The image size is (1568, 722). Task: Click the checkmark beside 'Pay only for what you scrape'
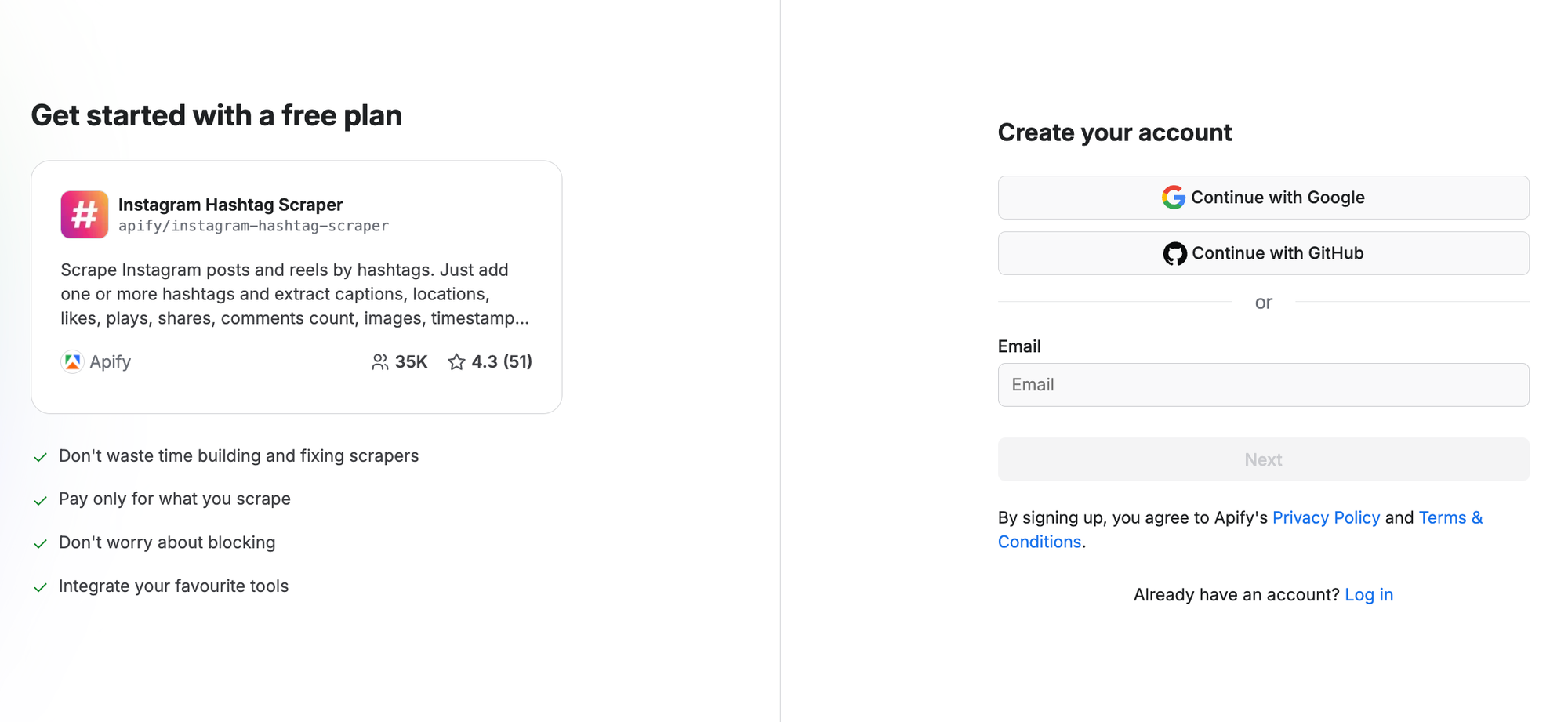click(42, 499)
